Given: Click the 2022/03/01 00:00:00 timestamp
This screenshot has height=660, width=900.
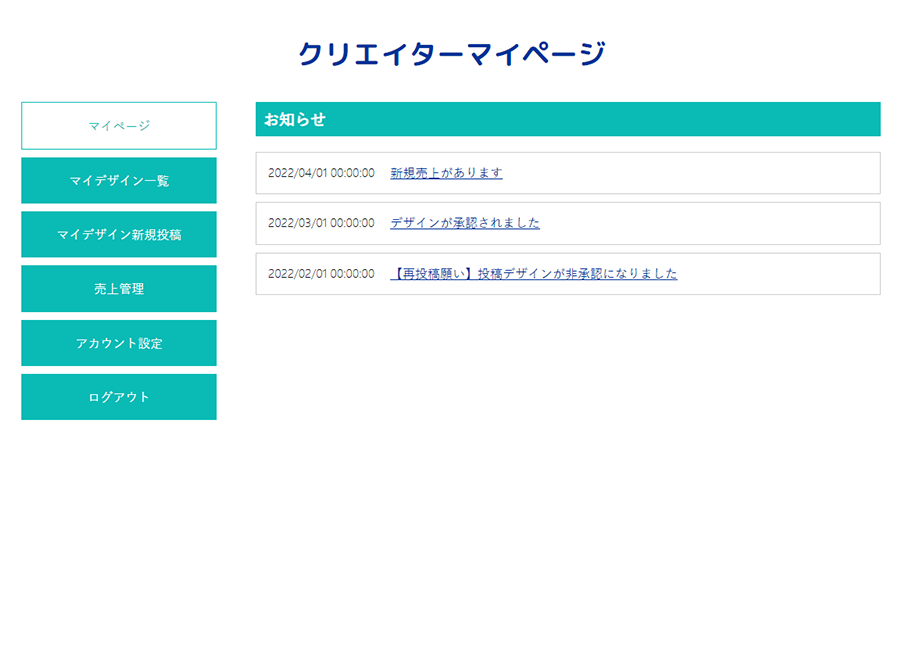Looking at the screenshot, I should click(321, 223).
